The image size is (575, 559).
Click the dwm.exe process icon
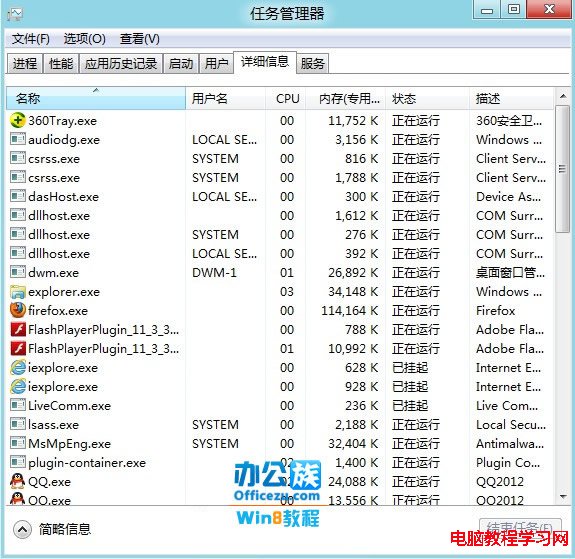pyautogui.click(x=18, y=272)
